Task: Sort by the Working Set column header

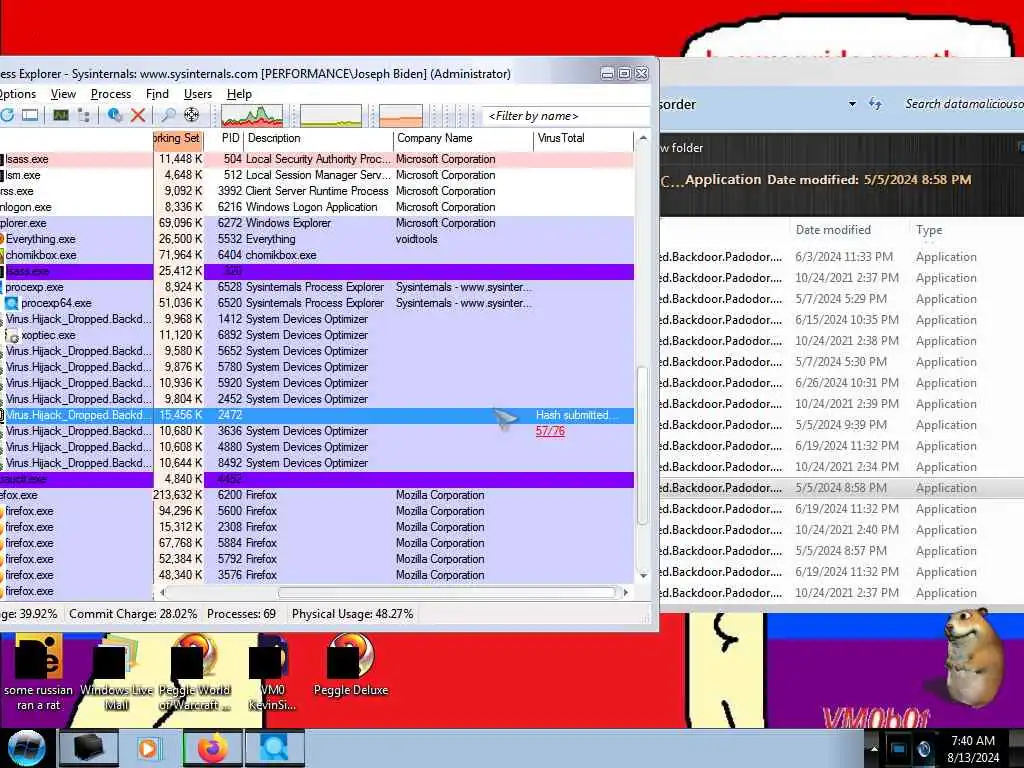Action: pos(178,138)
